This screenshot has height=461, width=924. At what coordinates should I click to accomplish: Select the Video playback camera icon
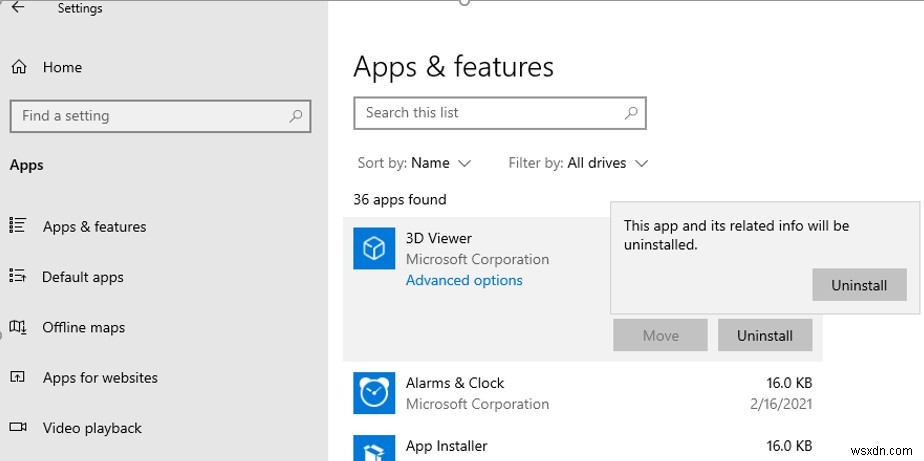pyautogui.click(x=18, y=427)
